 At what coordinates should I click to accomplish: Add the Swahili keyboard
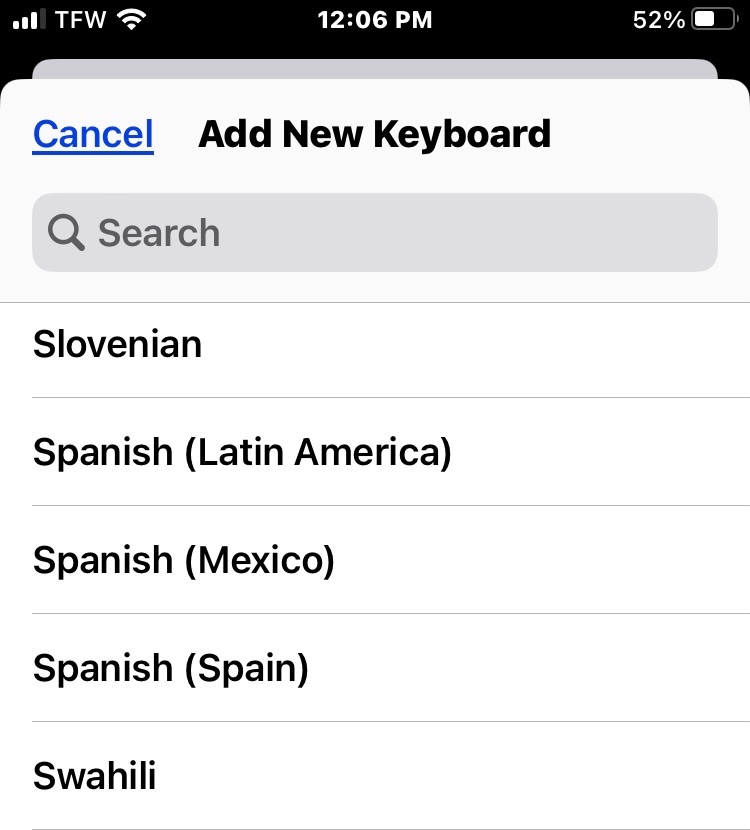375,776
